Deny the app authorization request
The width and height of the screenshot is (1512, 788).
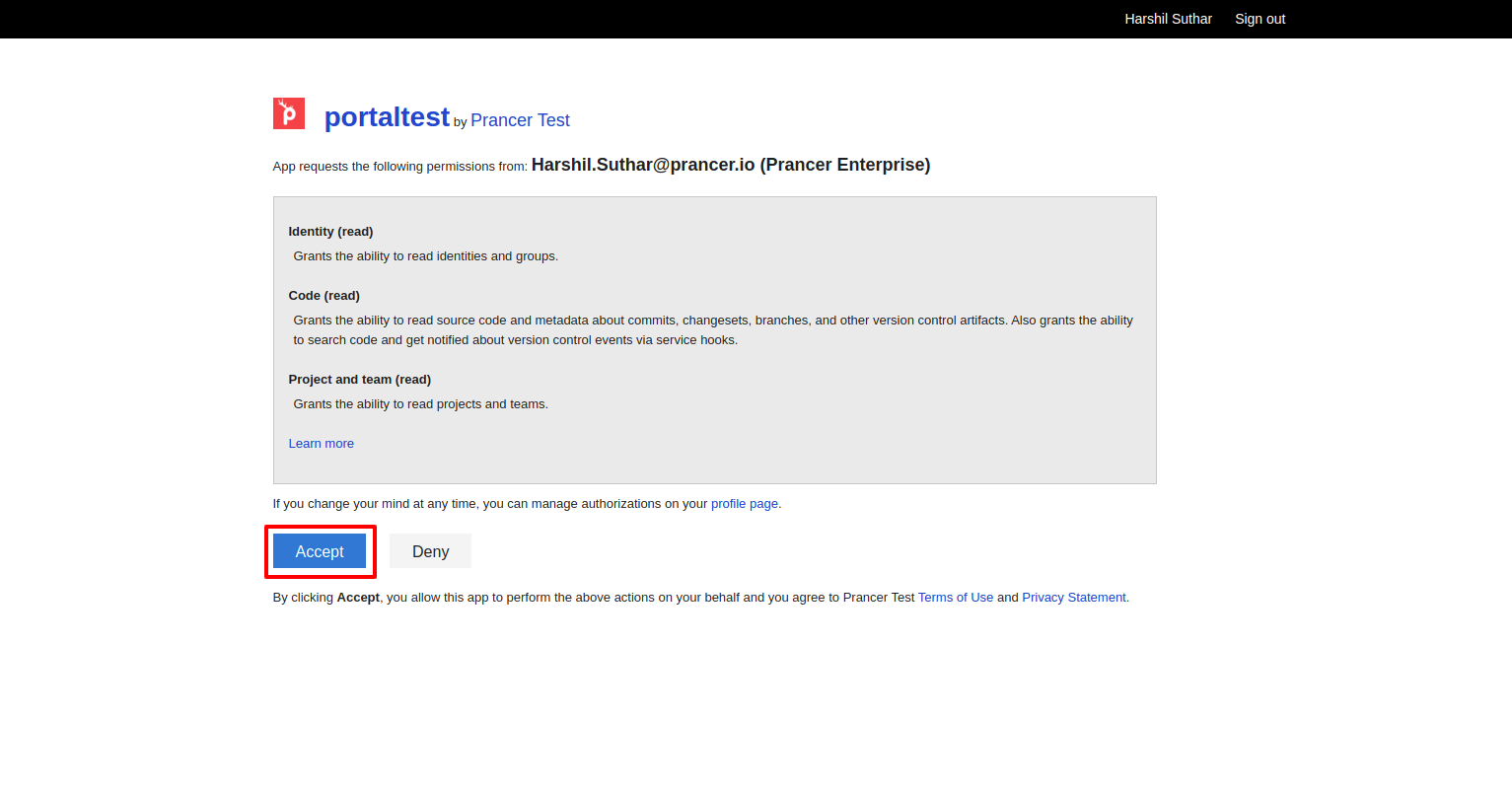click(x=430, y=551)
